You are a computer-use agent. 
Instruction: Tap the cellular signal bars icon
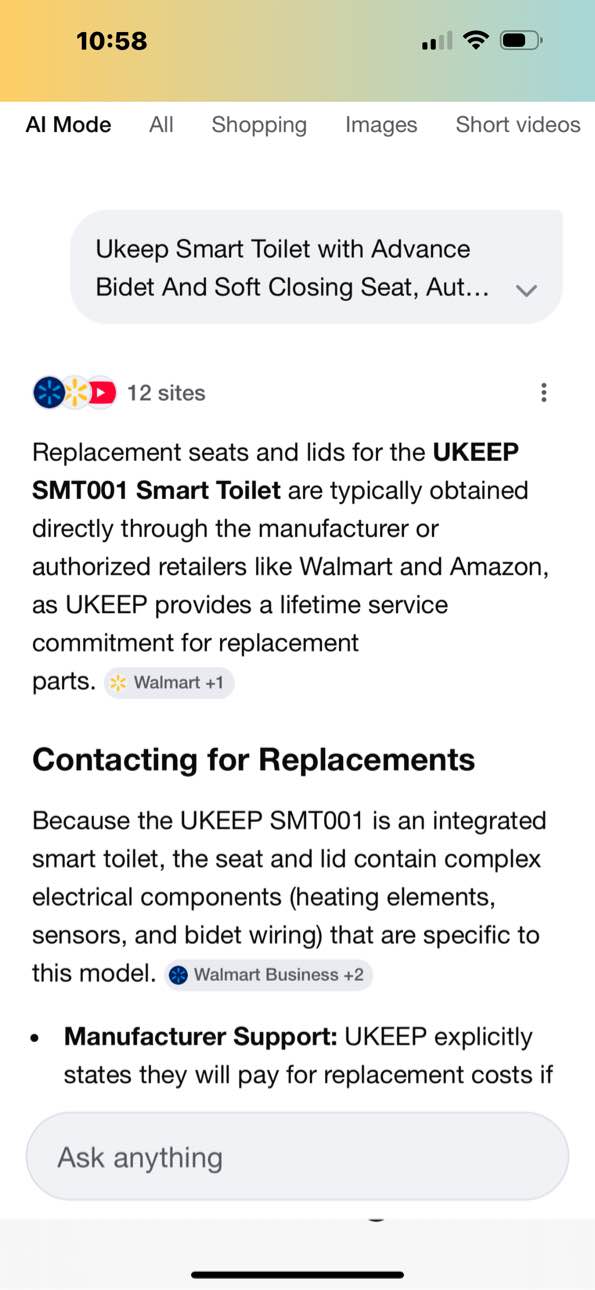pyautogui.click(x=436, y=41)
